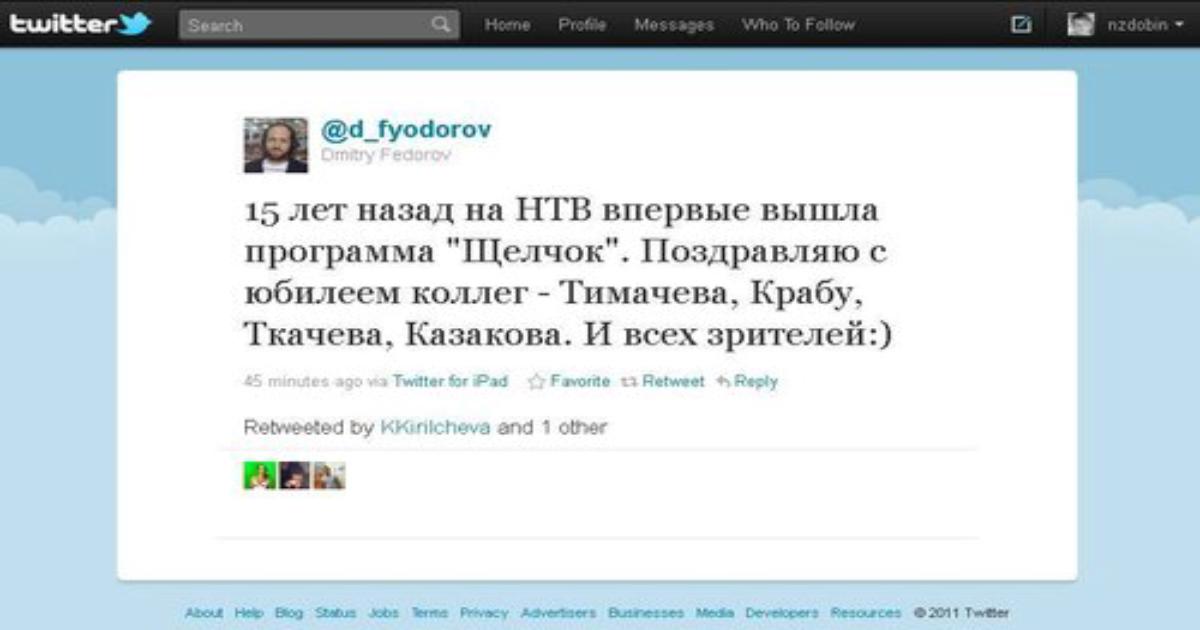The height and width of the screenshot is (630, 1200).
Task: Open the @d_fyodorov username link
Action: (406, 130)
